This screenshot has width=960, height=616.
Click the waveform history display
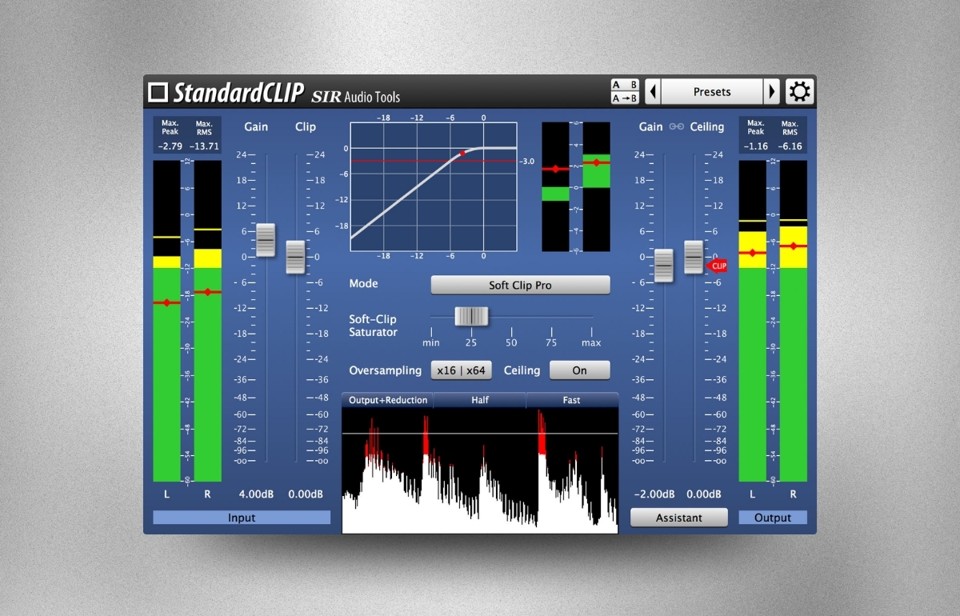click(x=479, y=470)
